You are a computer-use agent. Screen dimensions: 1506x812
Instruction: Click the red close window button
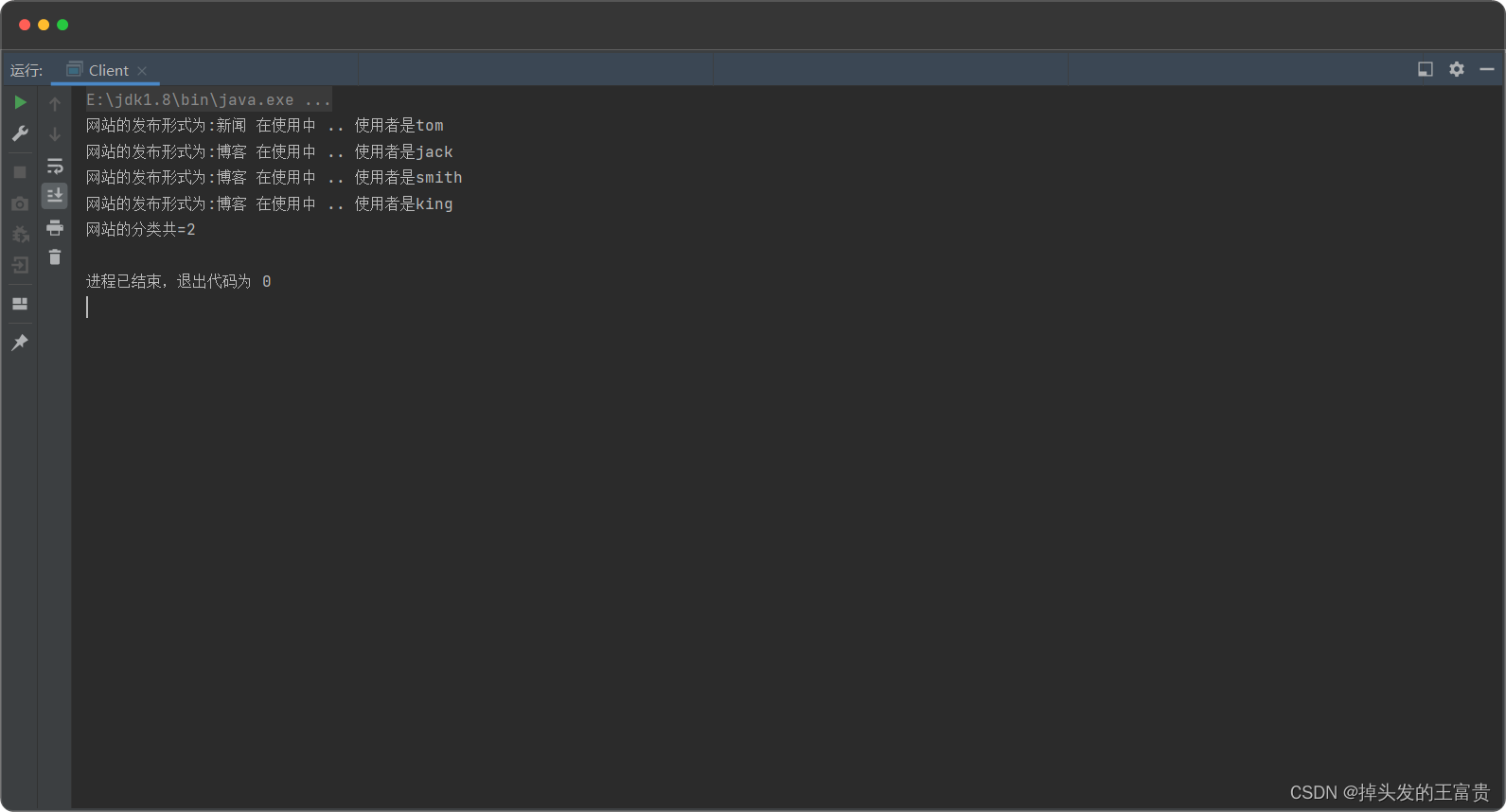pyautogui.click(x=25, y=25)
